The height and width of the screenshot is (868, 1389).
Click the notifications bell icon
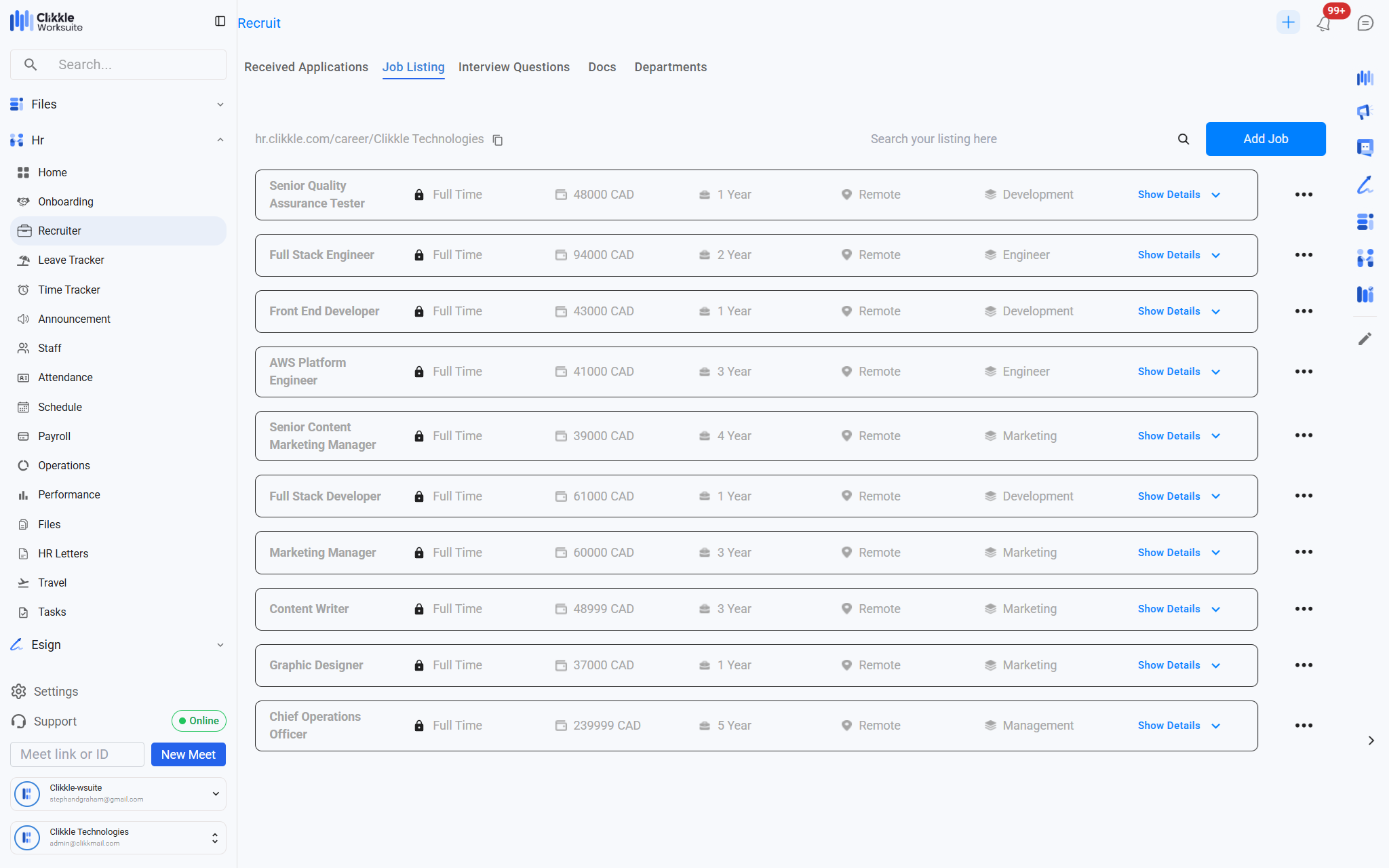click(1323, 24)
